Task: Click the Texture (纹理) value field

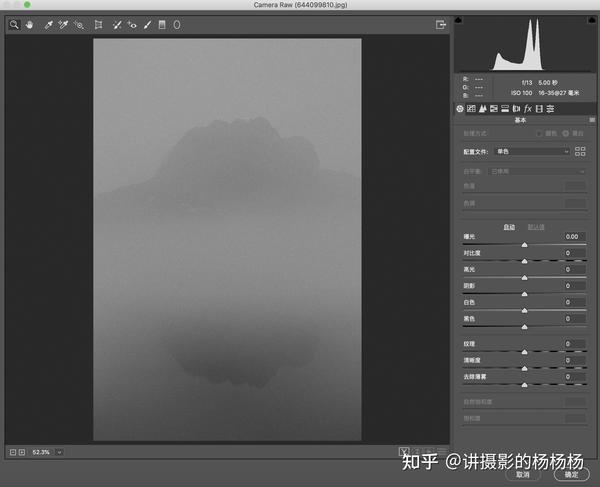Action: pyautogui.click(x=575, y=344)
